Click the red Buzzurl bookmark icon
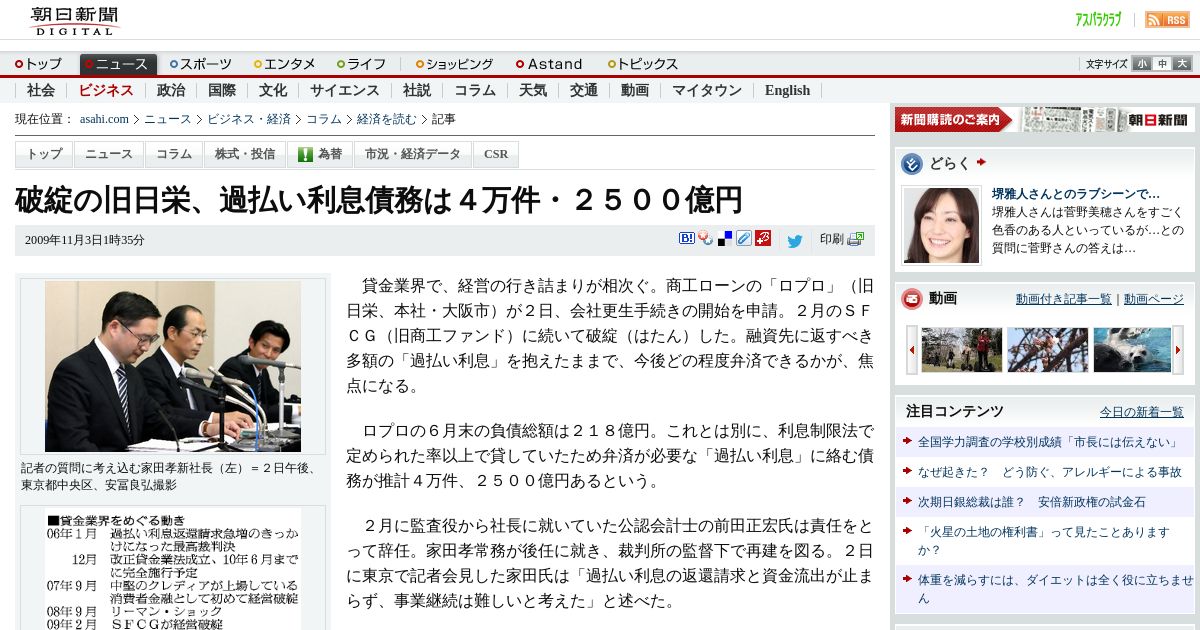Screen dimensions: 1200x630 pos(763,238)
